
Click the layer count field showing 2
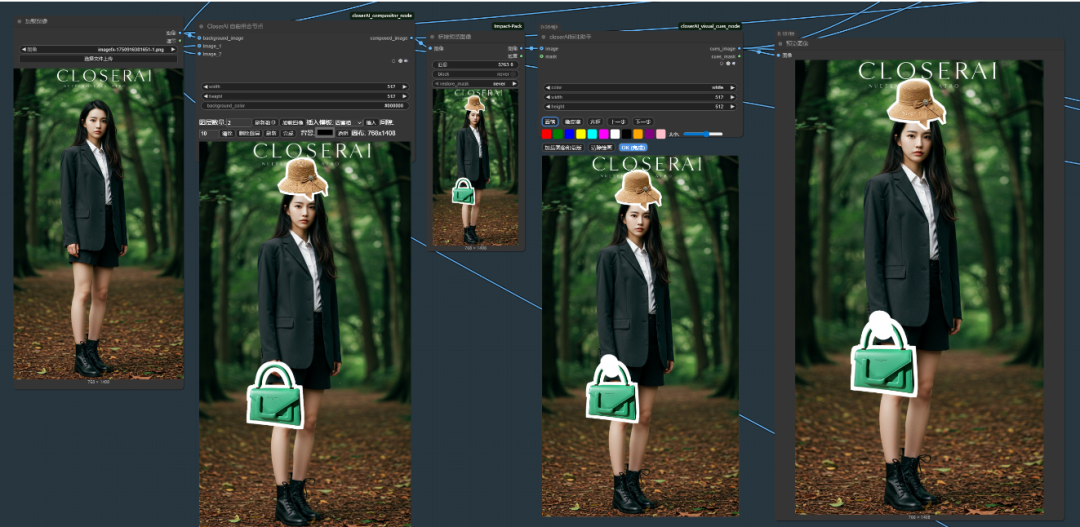click(x=238, y=123)
